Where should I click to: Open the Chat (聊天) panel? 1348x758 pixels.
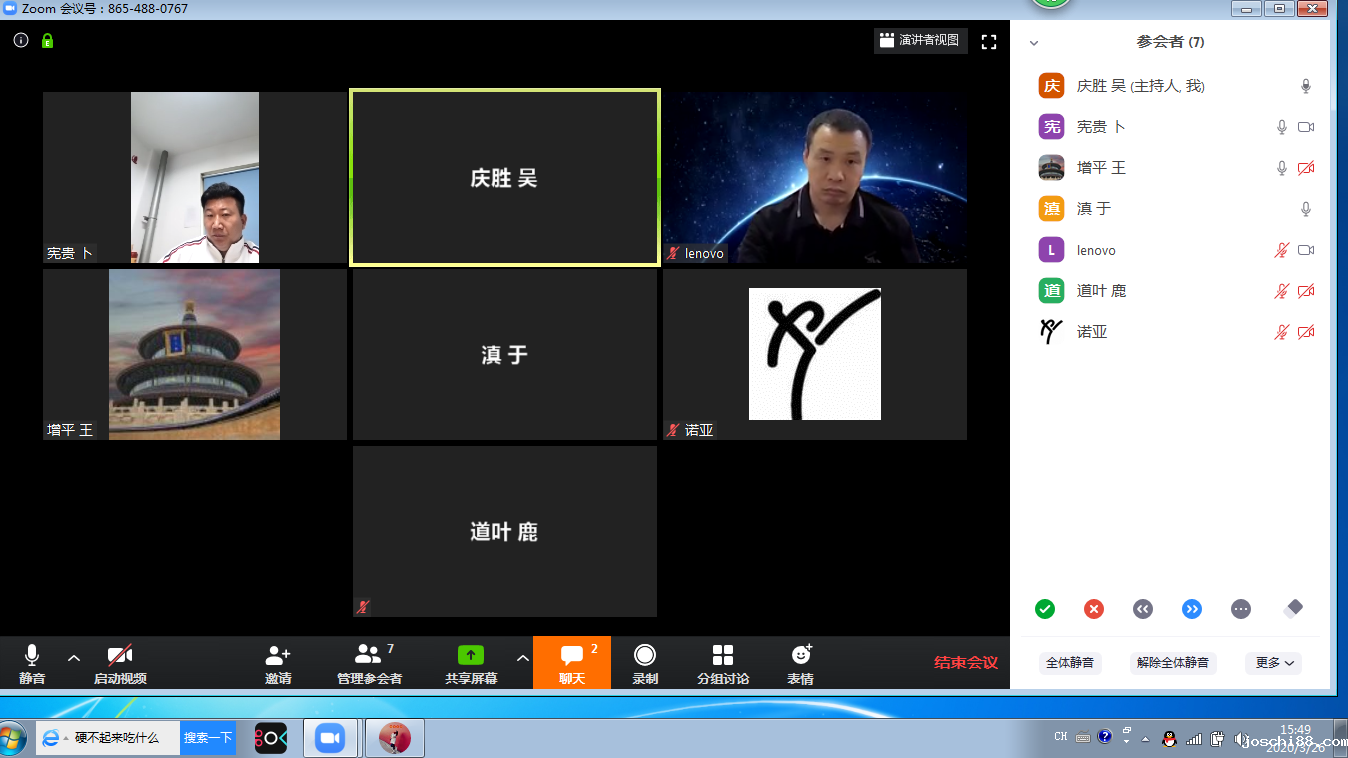point(572,656)
